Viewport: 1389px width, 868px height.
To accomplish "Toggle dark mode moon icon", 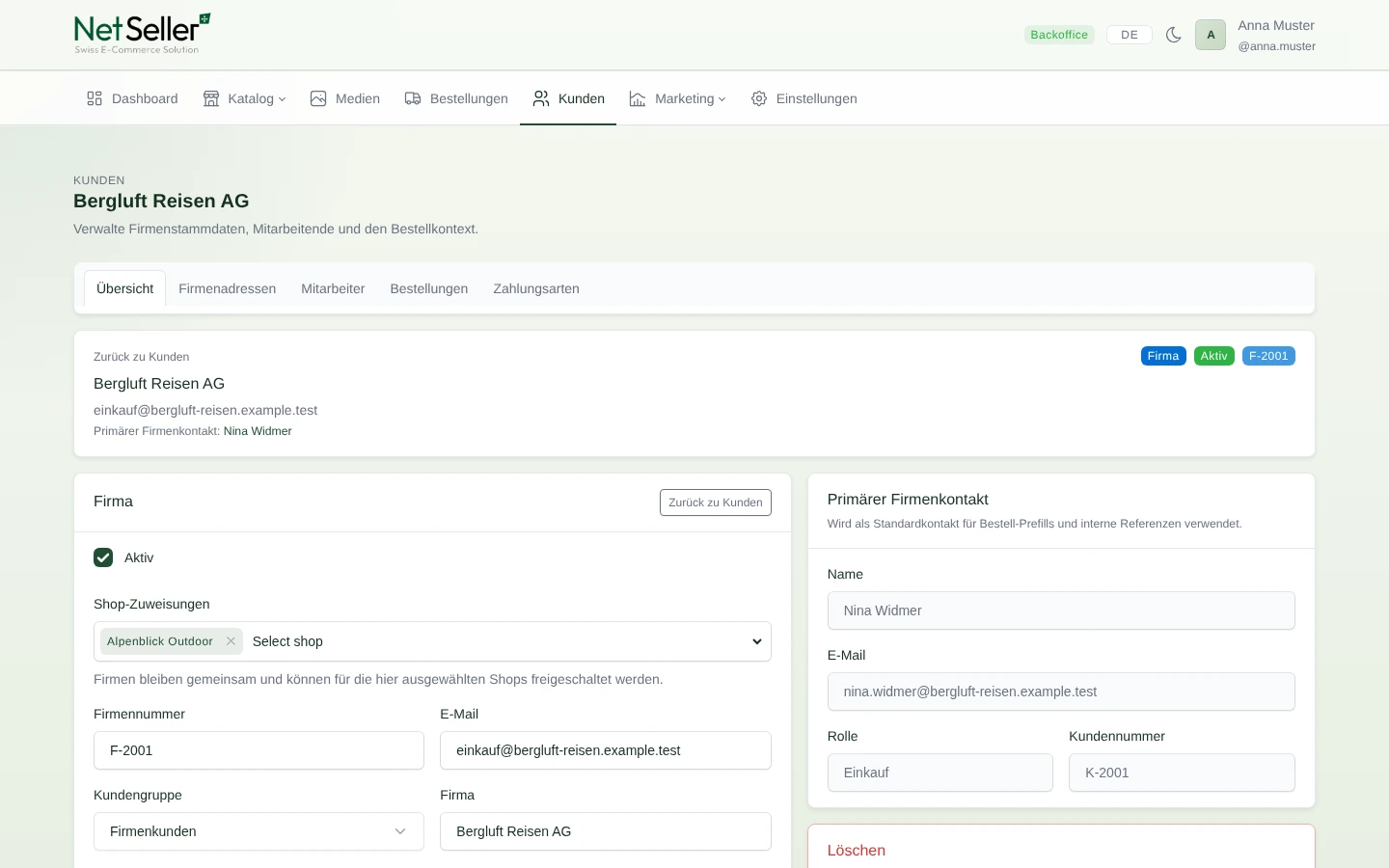I will coord(1174,35).
